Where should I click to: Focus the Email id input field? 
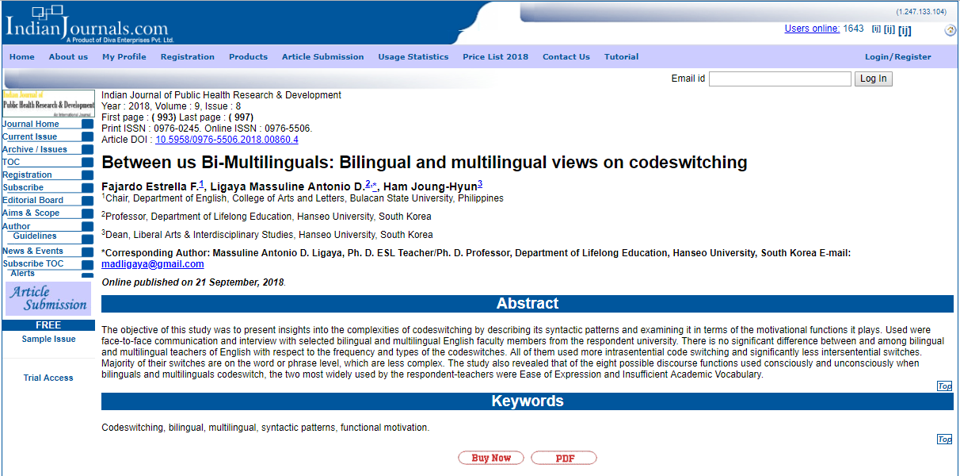tap(780, 78)
